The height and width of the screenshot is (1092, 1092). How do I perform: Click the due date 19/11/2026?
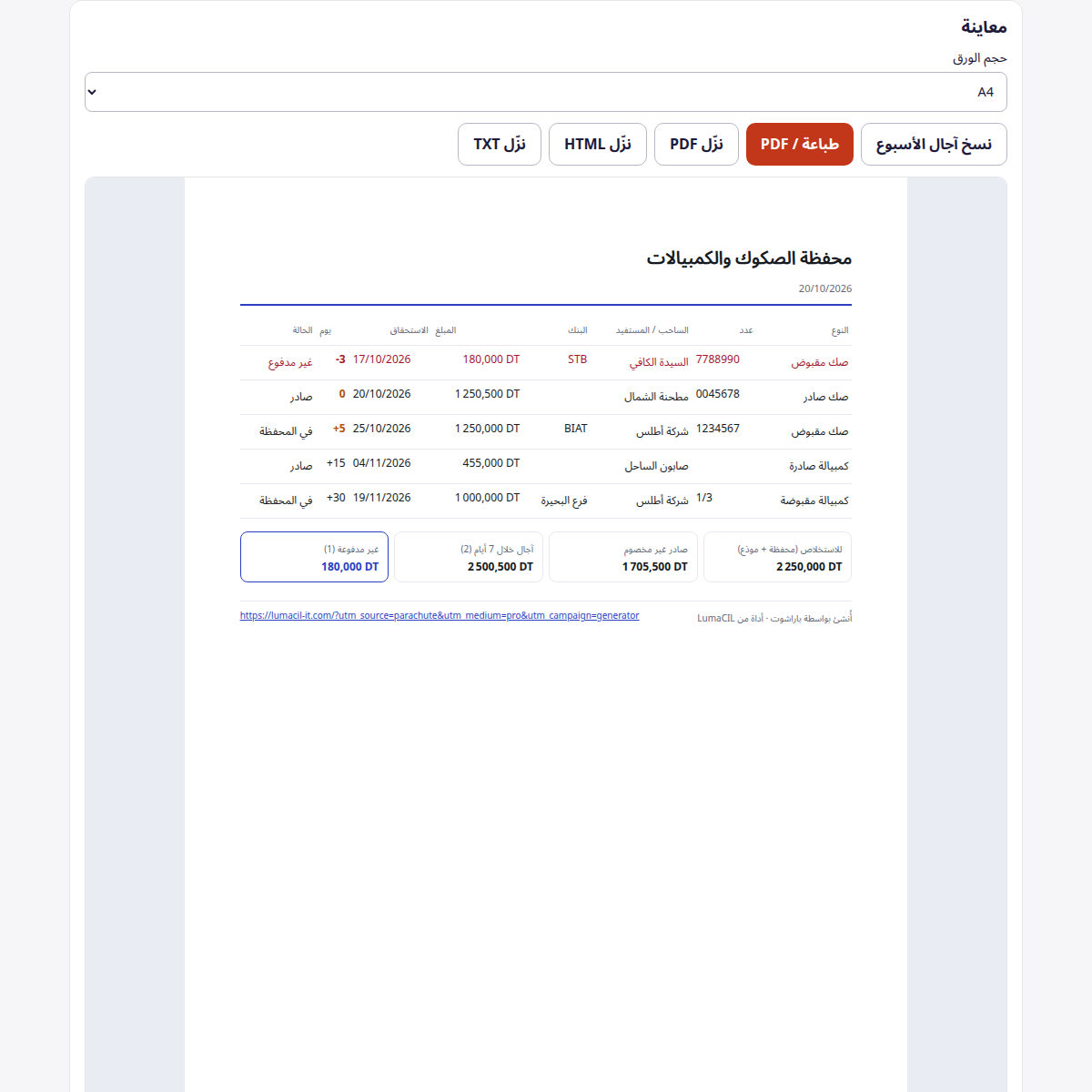click(x=382, y=498)
